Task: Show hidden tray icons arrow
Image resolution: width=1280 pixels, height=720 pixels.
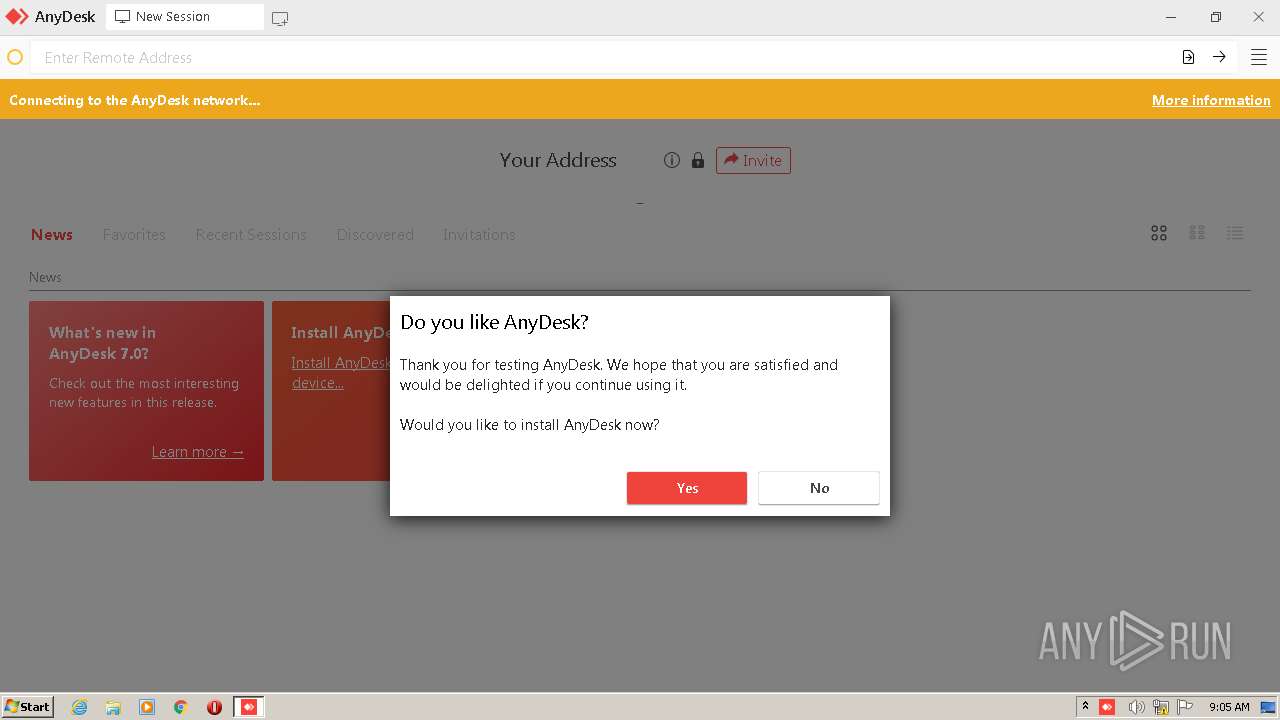Action: tap(1085, 707)
